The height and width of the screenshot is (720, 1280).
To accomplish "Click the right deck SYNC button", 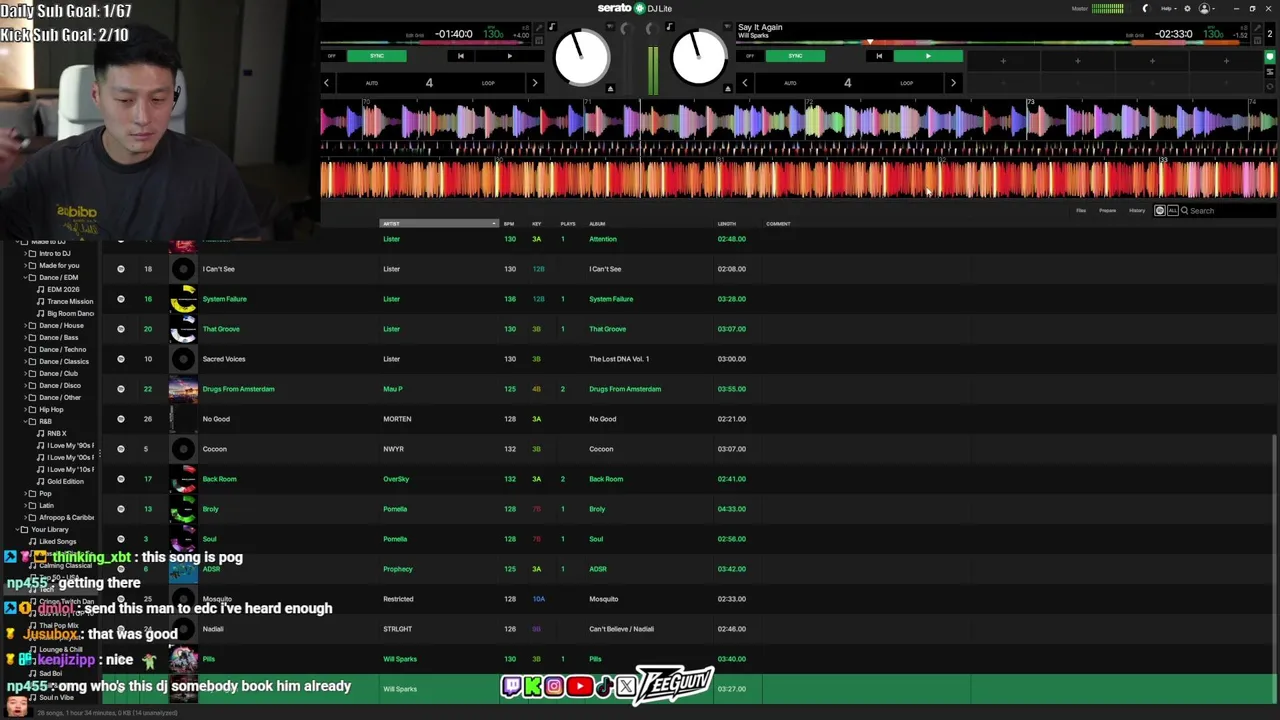I will point(795,56).
